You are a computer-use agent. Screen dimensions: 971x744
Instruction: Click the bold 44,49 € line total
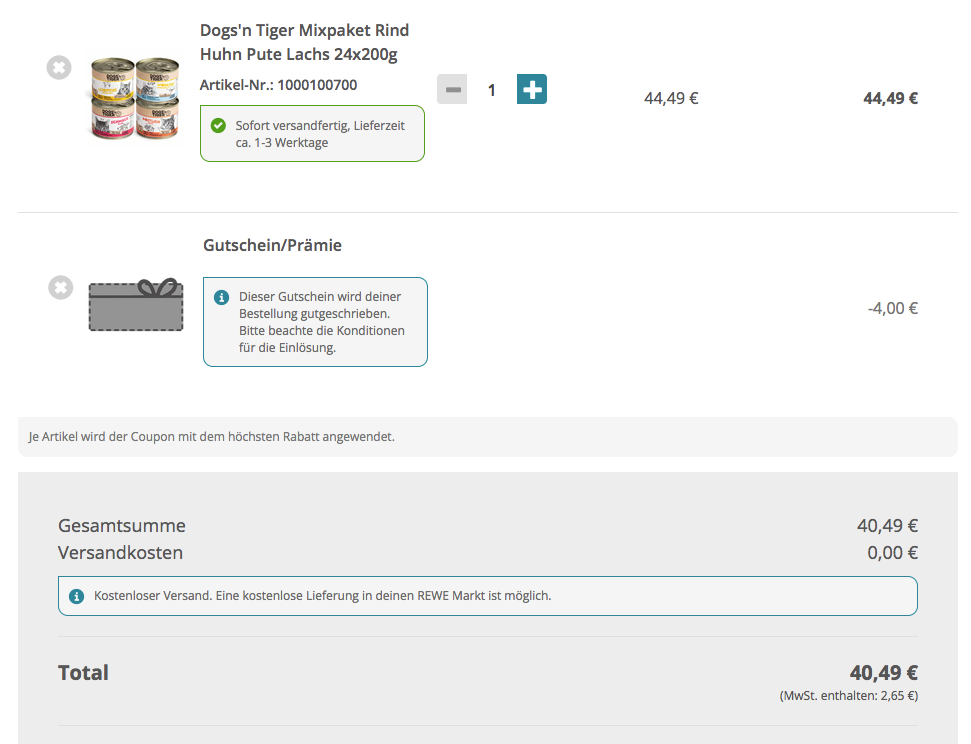point(890,98)
